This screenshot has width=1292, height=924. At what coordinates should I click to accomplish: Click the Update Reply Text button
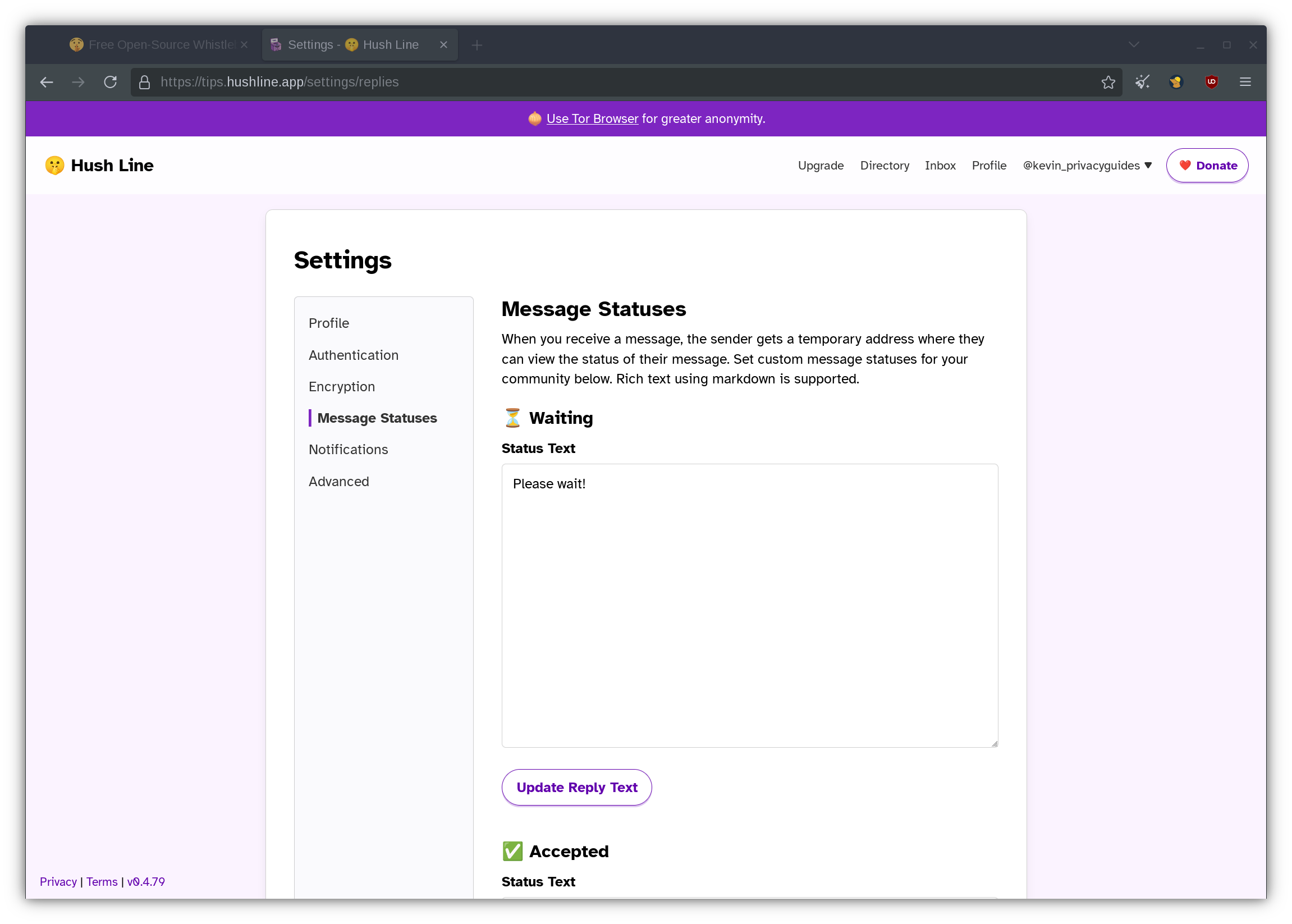576,787
